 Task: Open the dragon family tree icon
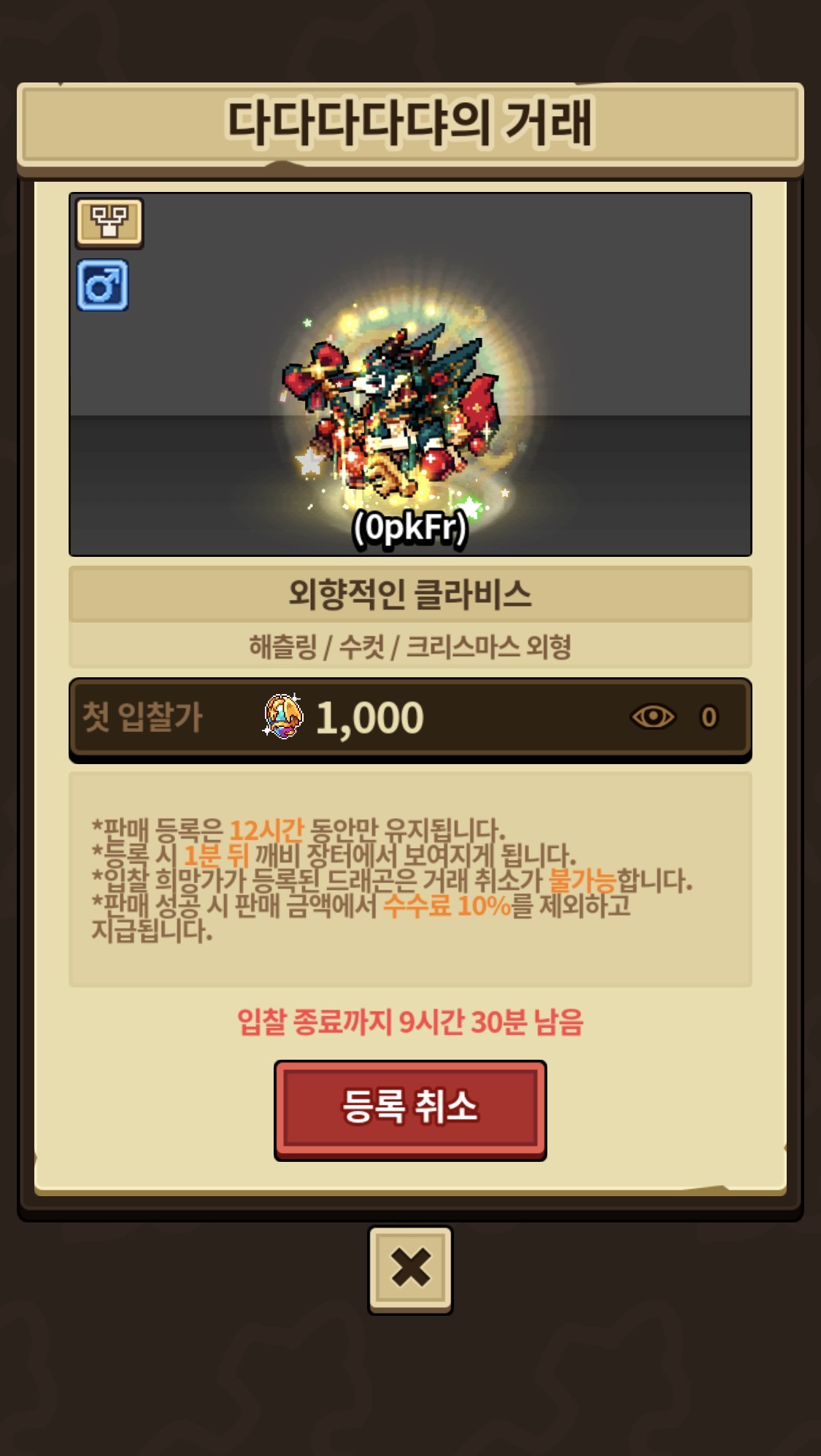(109, 222)
